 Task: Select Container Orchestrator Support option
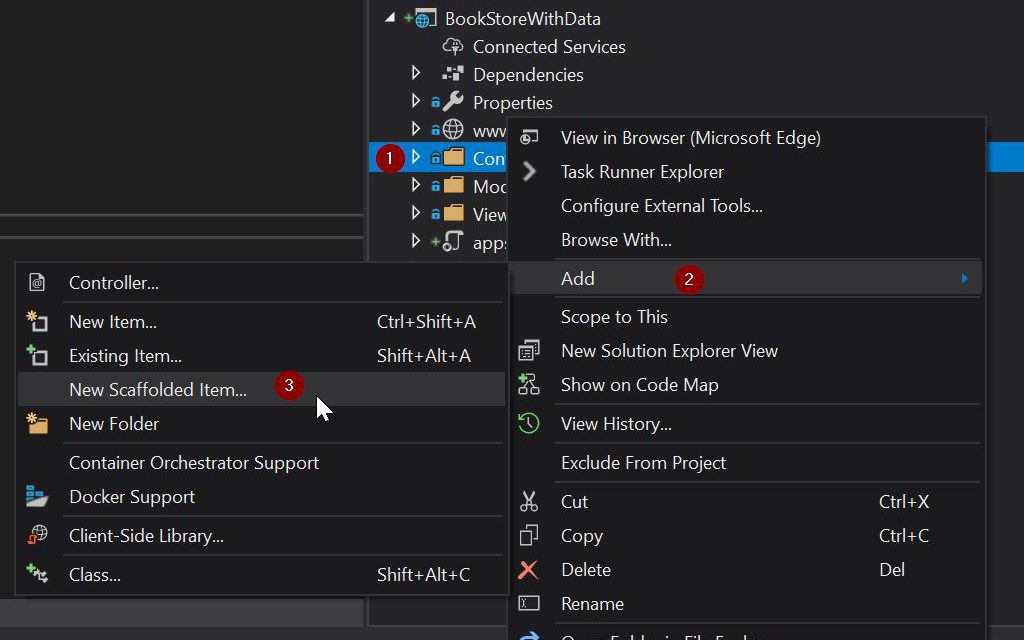pyautogui.click(x=194, y=463)
